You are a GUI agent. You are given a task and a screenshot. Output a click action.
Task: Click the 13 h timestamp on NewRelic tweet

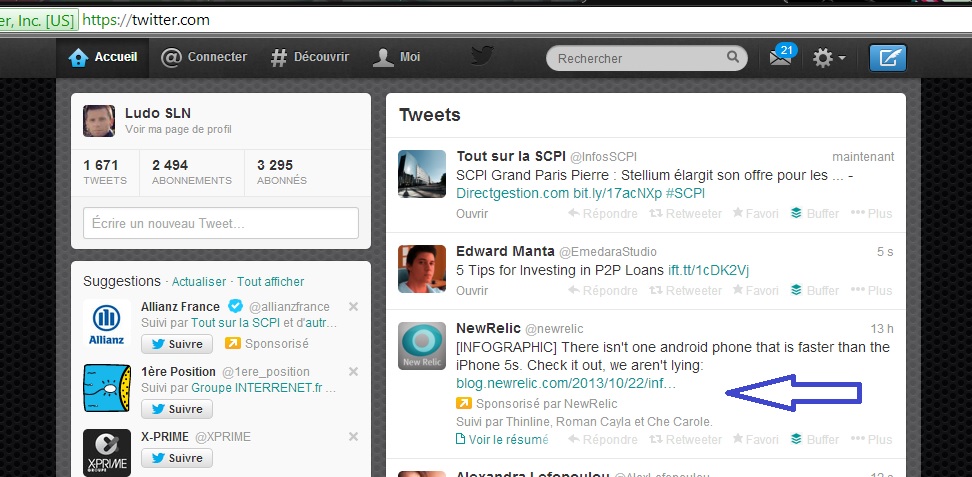(881, 329)
